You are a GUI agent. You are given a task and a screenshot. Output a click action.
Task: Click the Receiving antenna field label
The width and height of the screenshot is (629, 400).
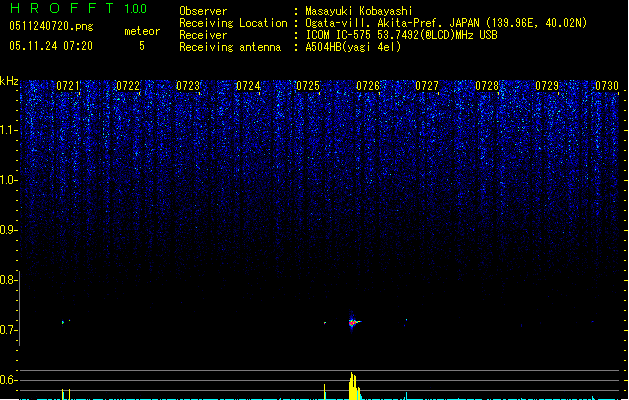point(230,47)
